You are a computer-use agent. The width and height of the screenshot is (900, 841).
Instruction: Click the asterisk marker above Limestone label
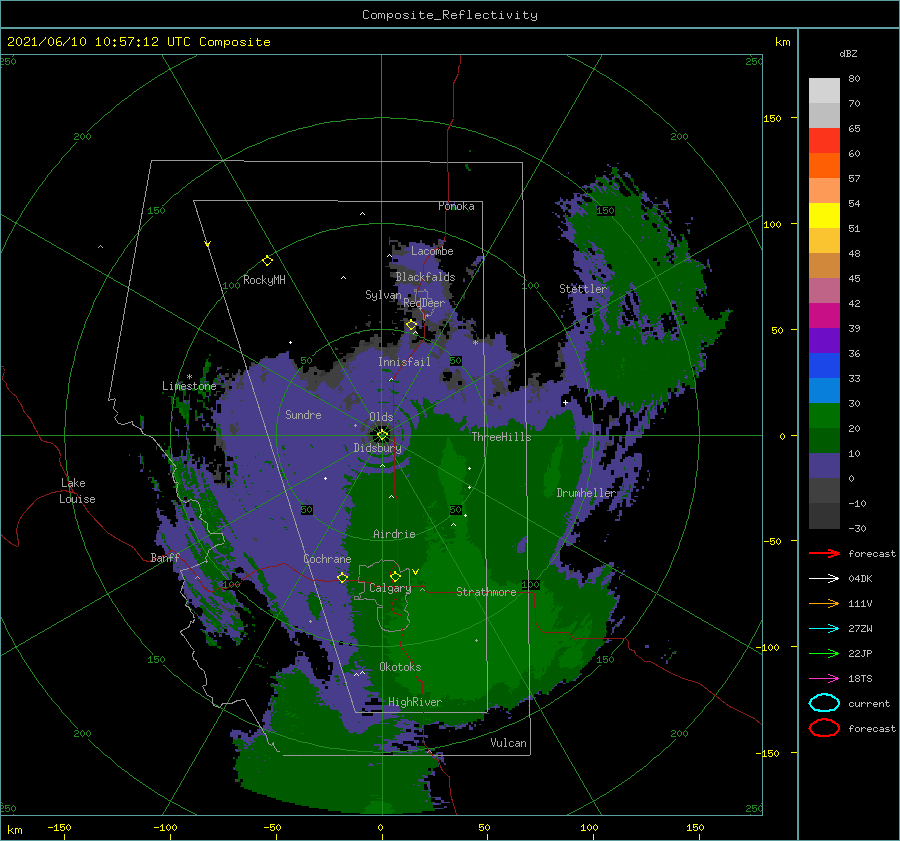click(189, 377)
